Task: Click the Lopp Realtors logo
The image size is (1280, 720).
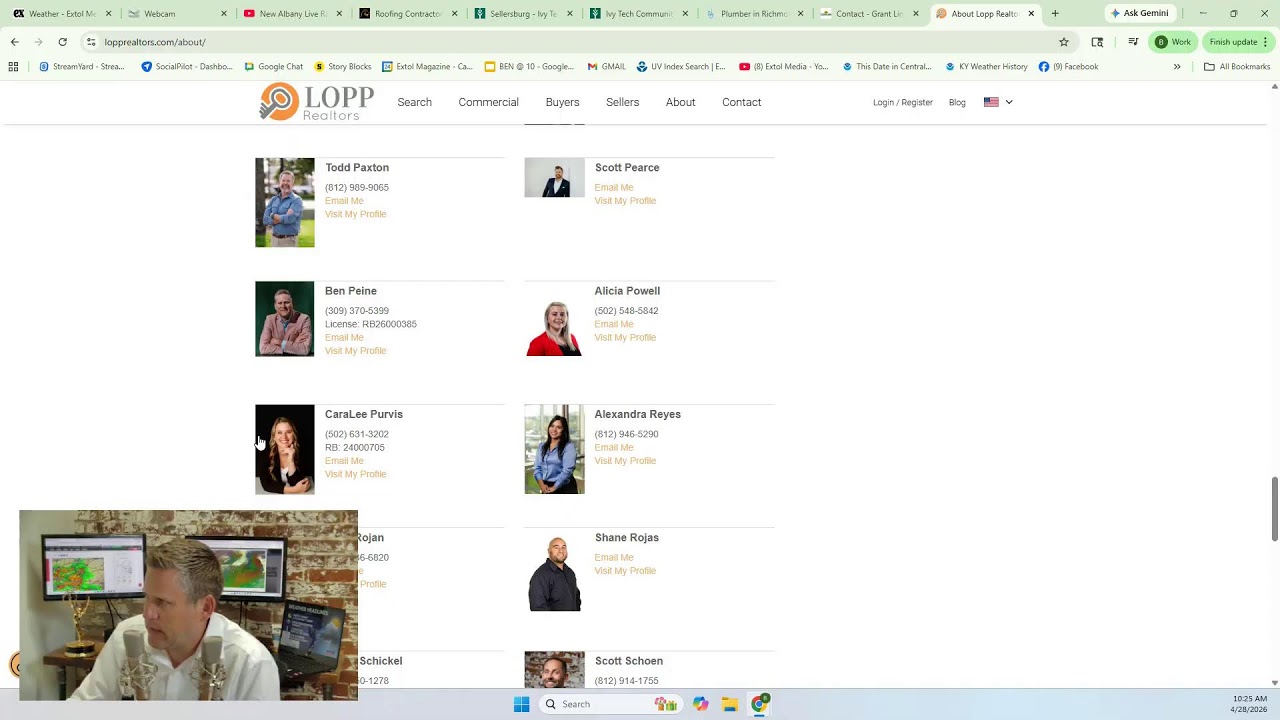Action: [316, 102]
